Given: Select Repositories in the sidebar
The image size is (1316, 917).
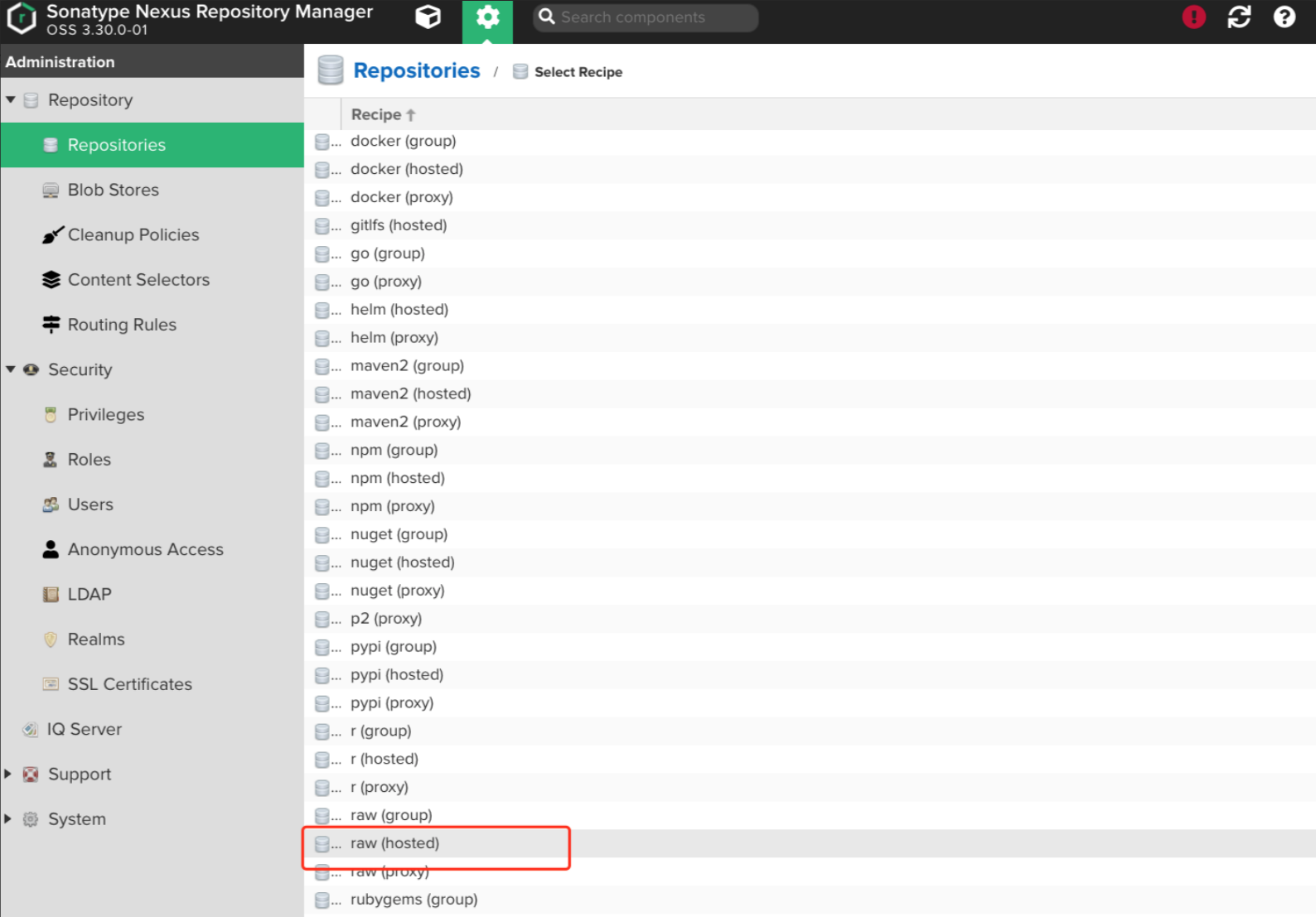Looking at the screenshot, I should (152, 145).
